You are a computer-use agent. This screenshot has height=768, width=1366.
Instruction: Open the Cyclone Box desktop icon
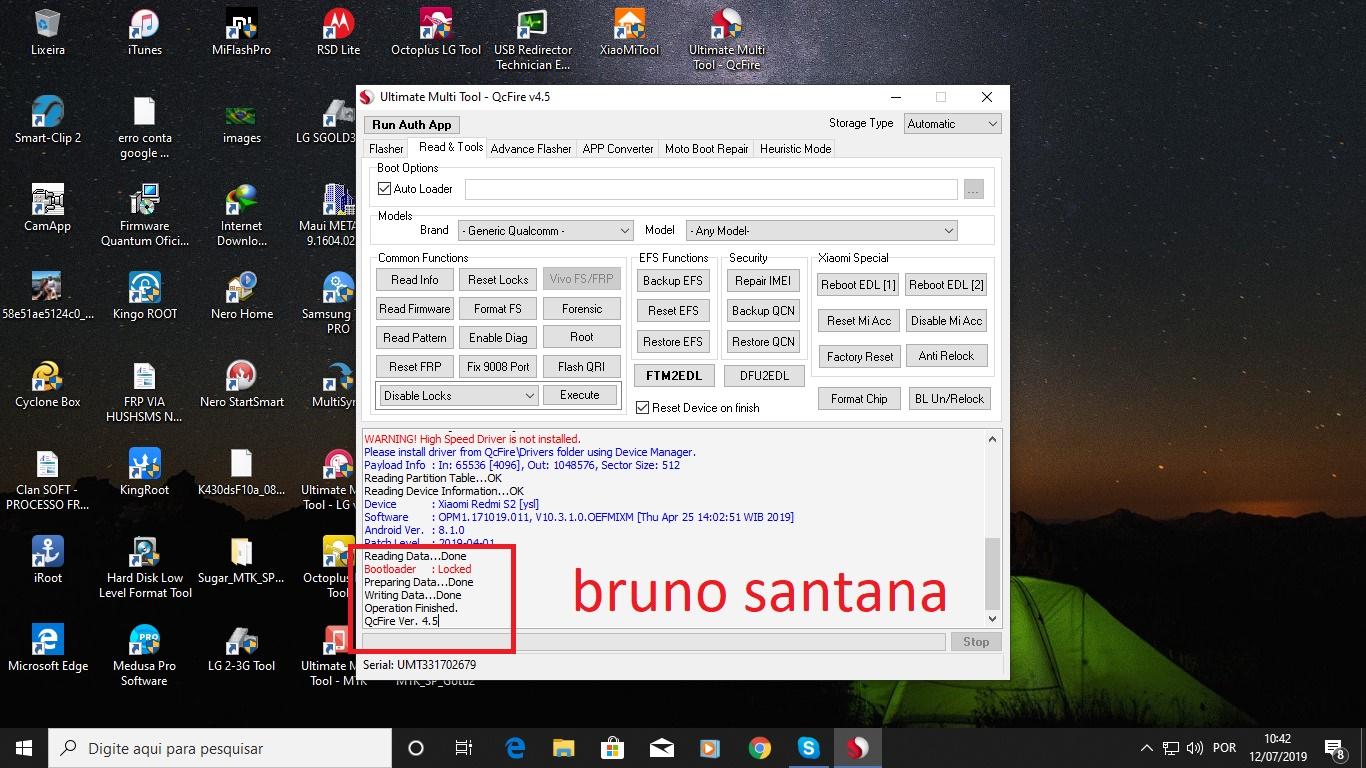(47, 384)
